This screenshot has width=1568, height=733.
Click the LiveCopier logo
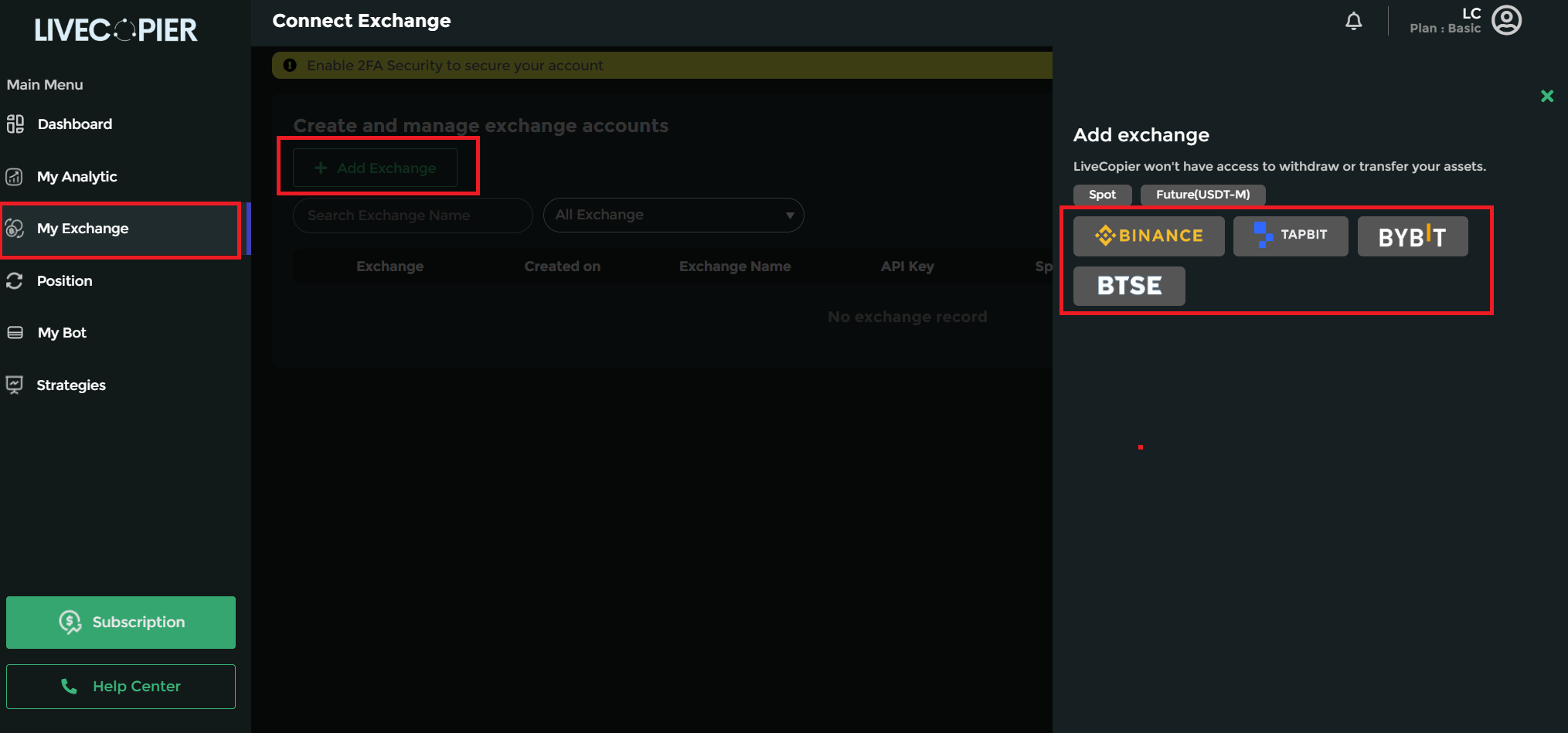[116, 30]
